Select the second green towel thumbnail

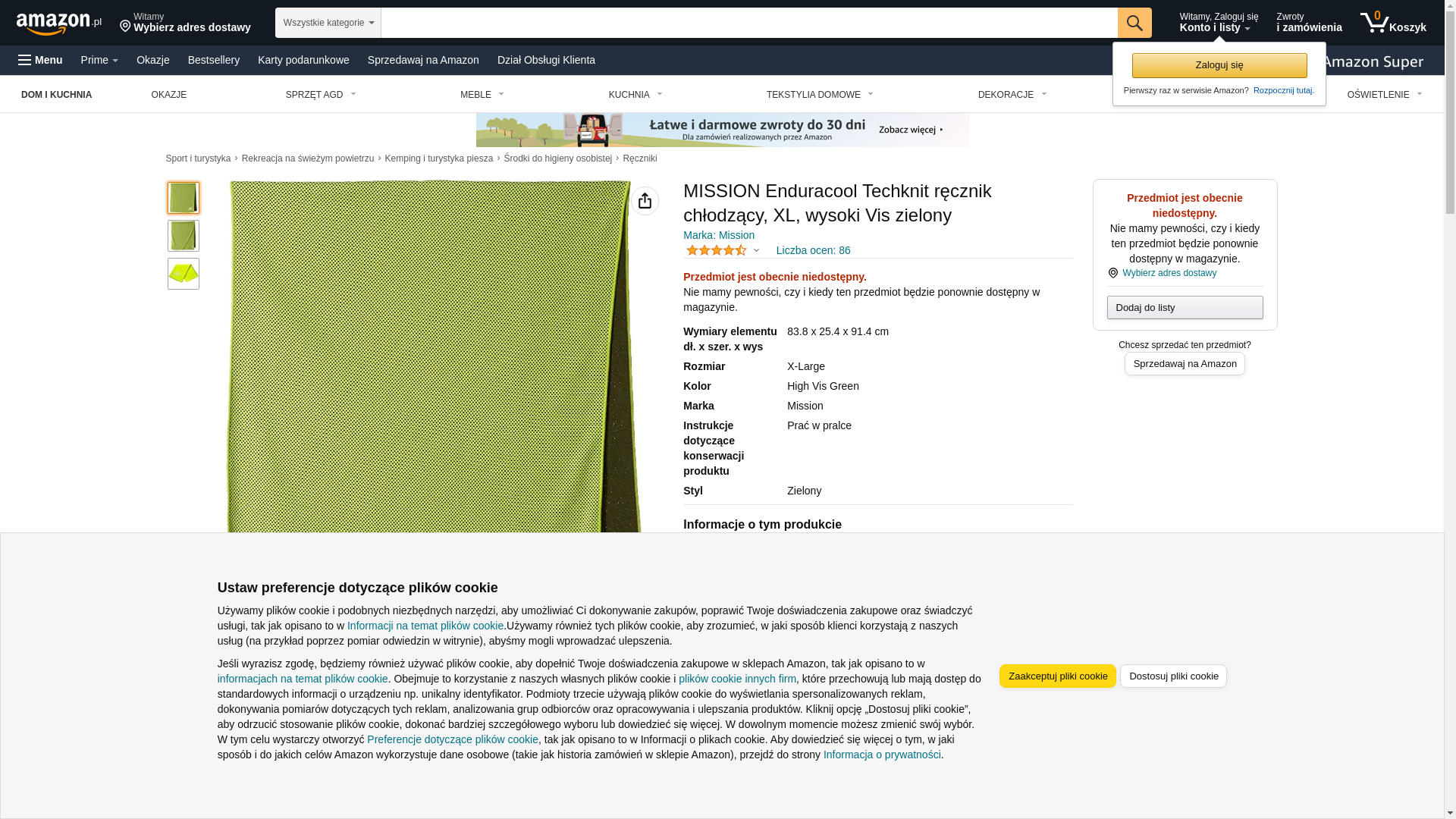click(x=184, y=236)
